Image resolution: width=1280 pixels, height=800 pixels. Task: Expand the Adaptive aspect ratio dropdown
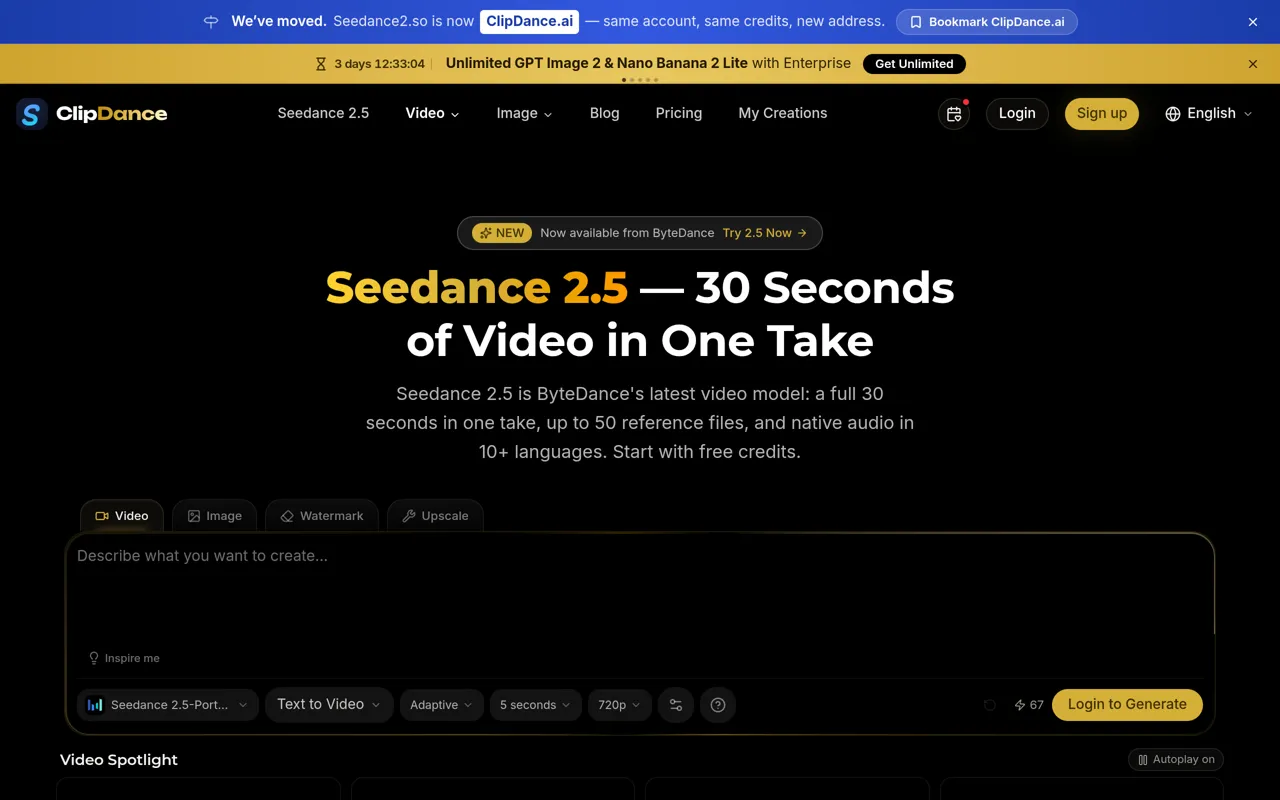tap(441, 705)
